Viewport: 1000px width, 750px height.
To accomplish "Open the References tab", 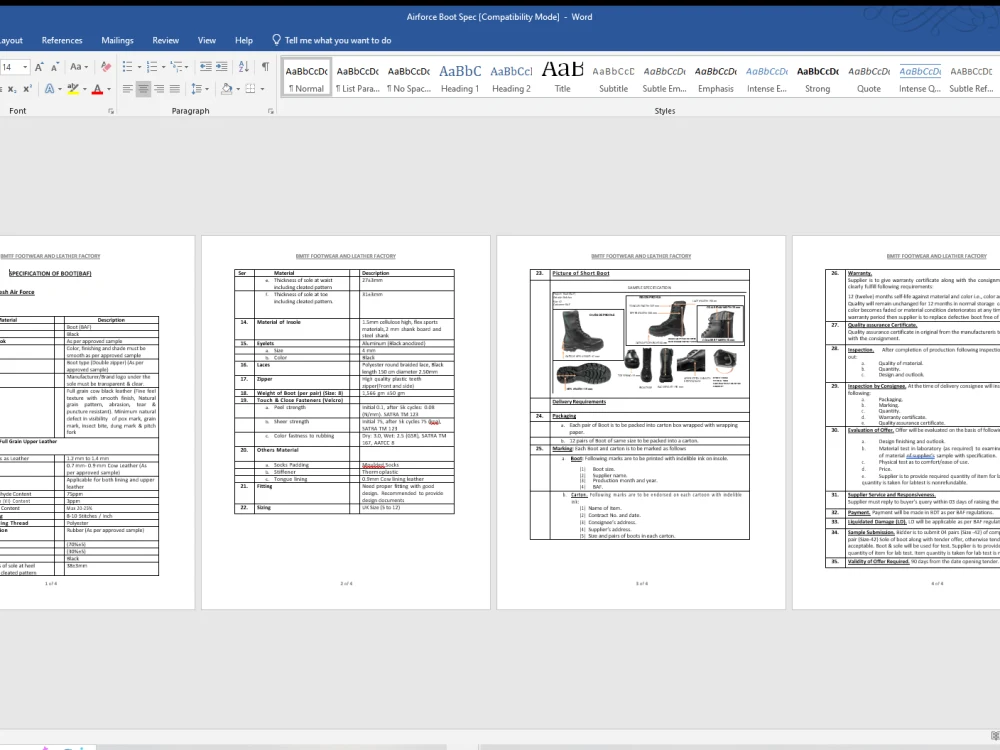I will [62, 40].
